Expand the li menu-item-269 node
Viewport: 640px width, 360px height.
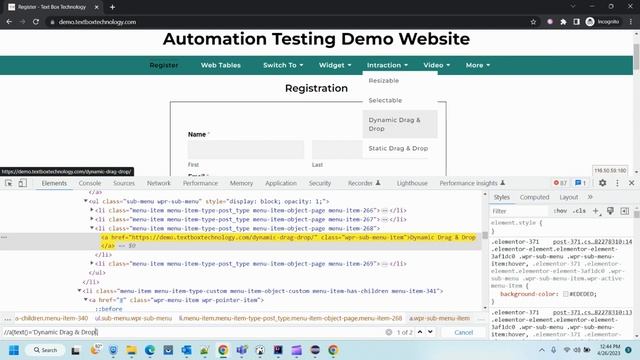92,263
